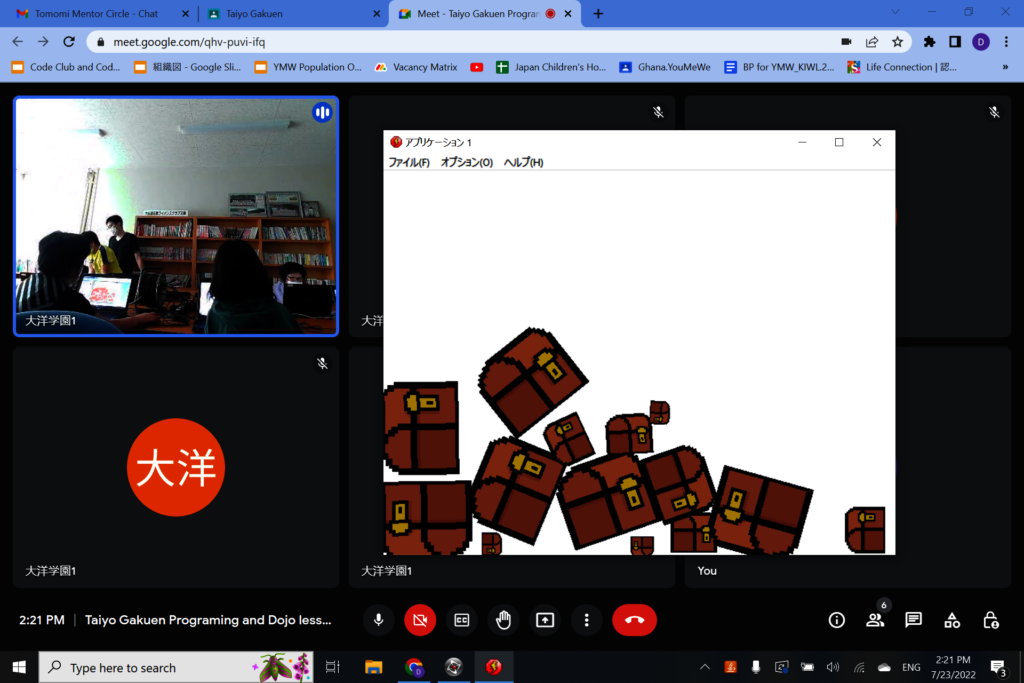Image resolution: width=1024 pixels, height=683 pixels.
Task: Open the Windows Start menu
Action: [x=19, y=667]
